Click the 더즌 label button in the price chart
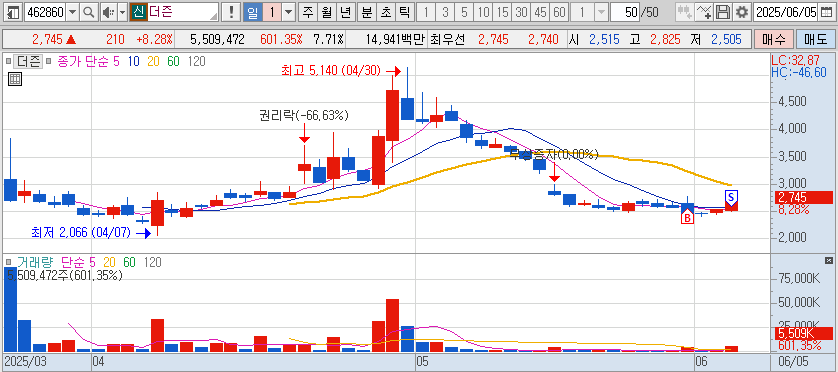Screen dimensions: 838x372 coord(27,62)
